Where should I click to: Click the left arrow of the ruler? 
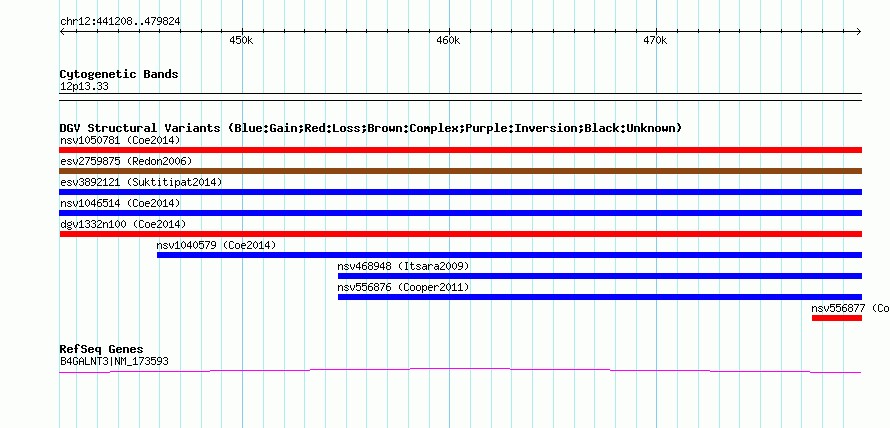[x=62, y=31]
